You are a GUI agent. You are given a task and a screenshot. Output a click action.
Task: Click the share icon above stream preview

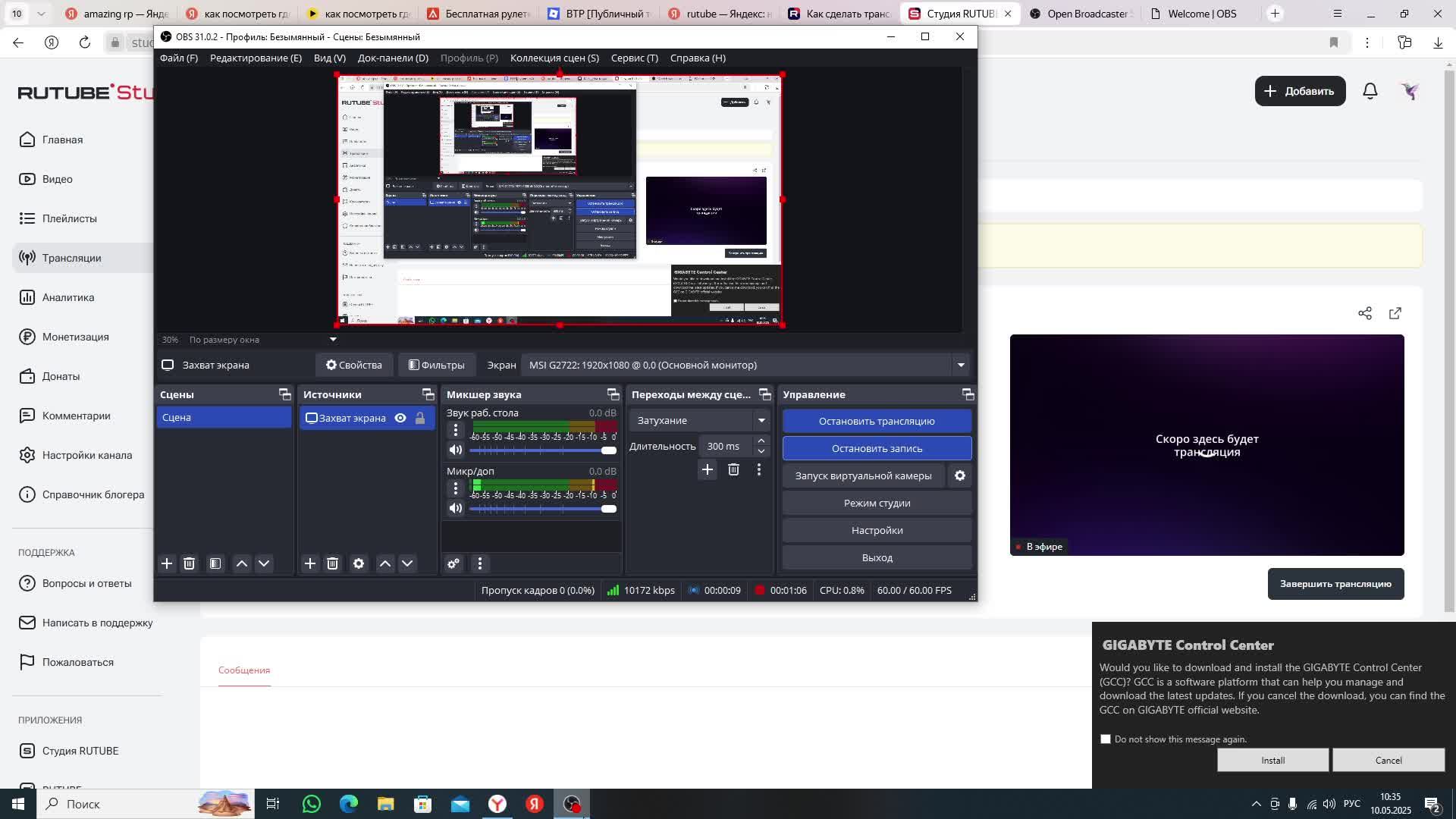[x=1365, y=313]
